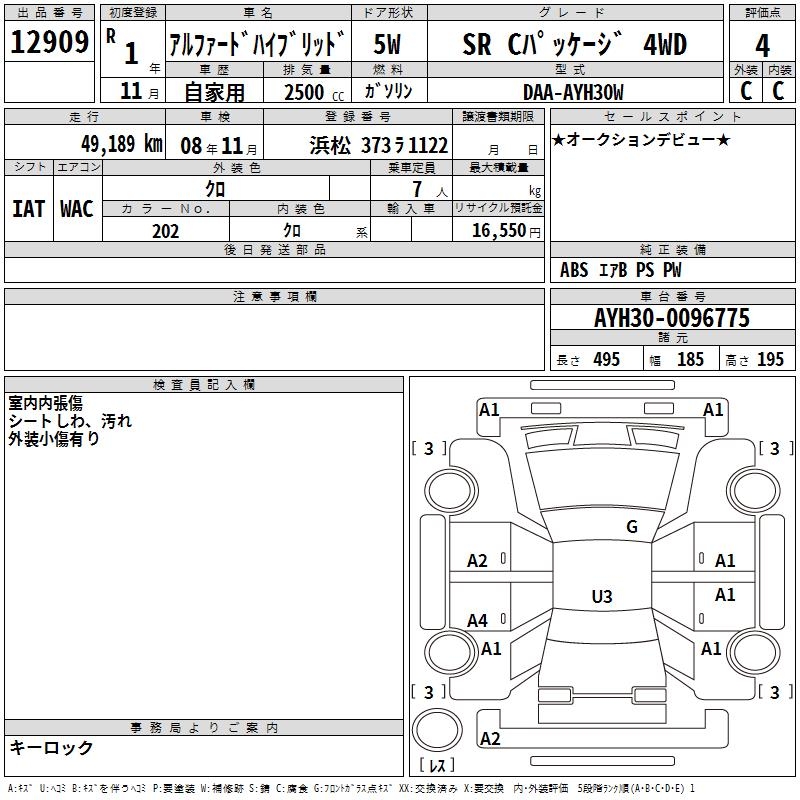This screenshot has width=800, height=800.
Task: Select the ABS エアB PS PW equipment line
Action: point(620,270)
